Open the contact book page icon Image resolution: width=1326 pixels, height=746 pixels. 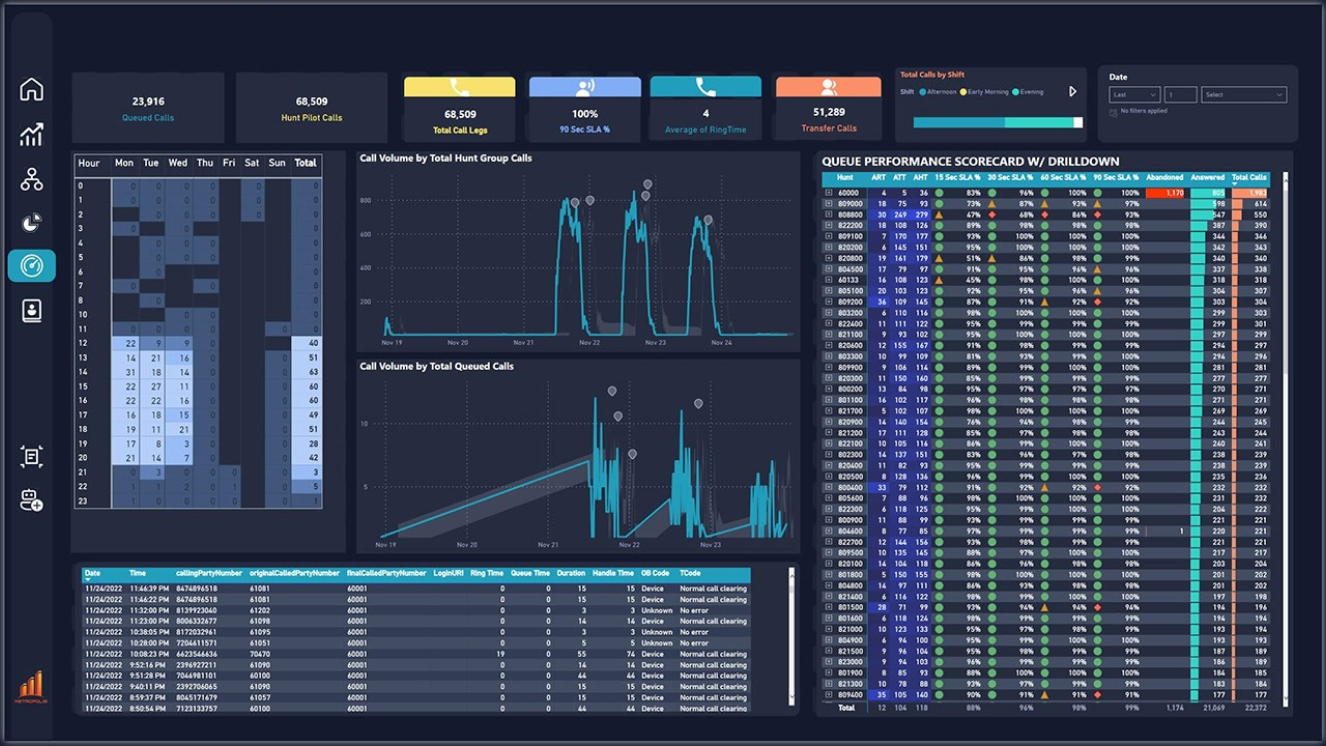31,310
